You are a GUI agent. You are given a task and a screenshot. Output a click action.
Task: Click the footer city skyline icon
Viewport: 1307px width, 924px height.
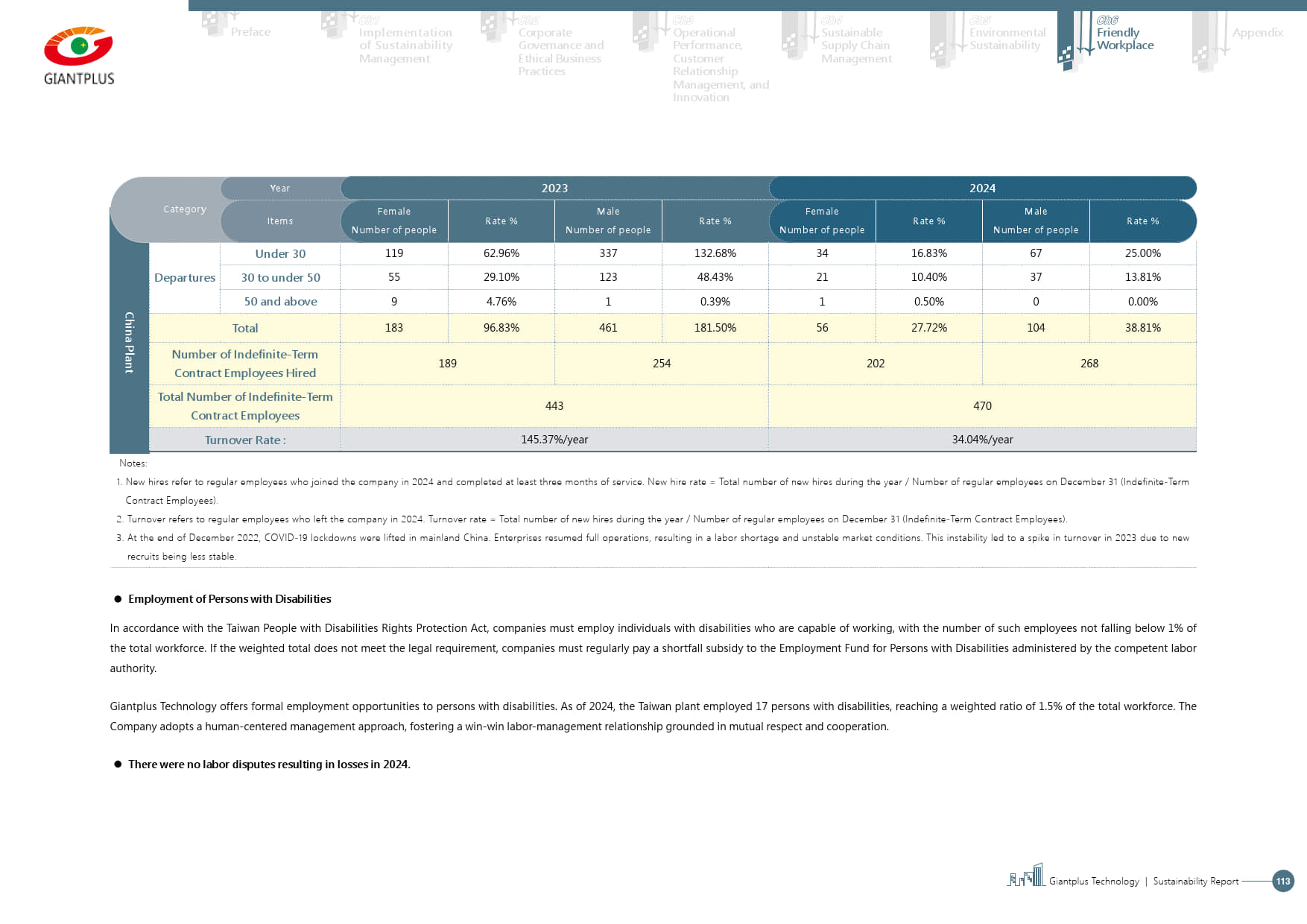1025,876
